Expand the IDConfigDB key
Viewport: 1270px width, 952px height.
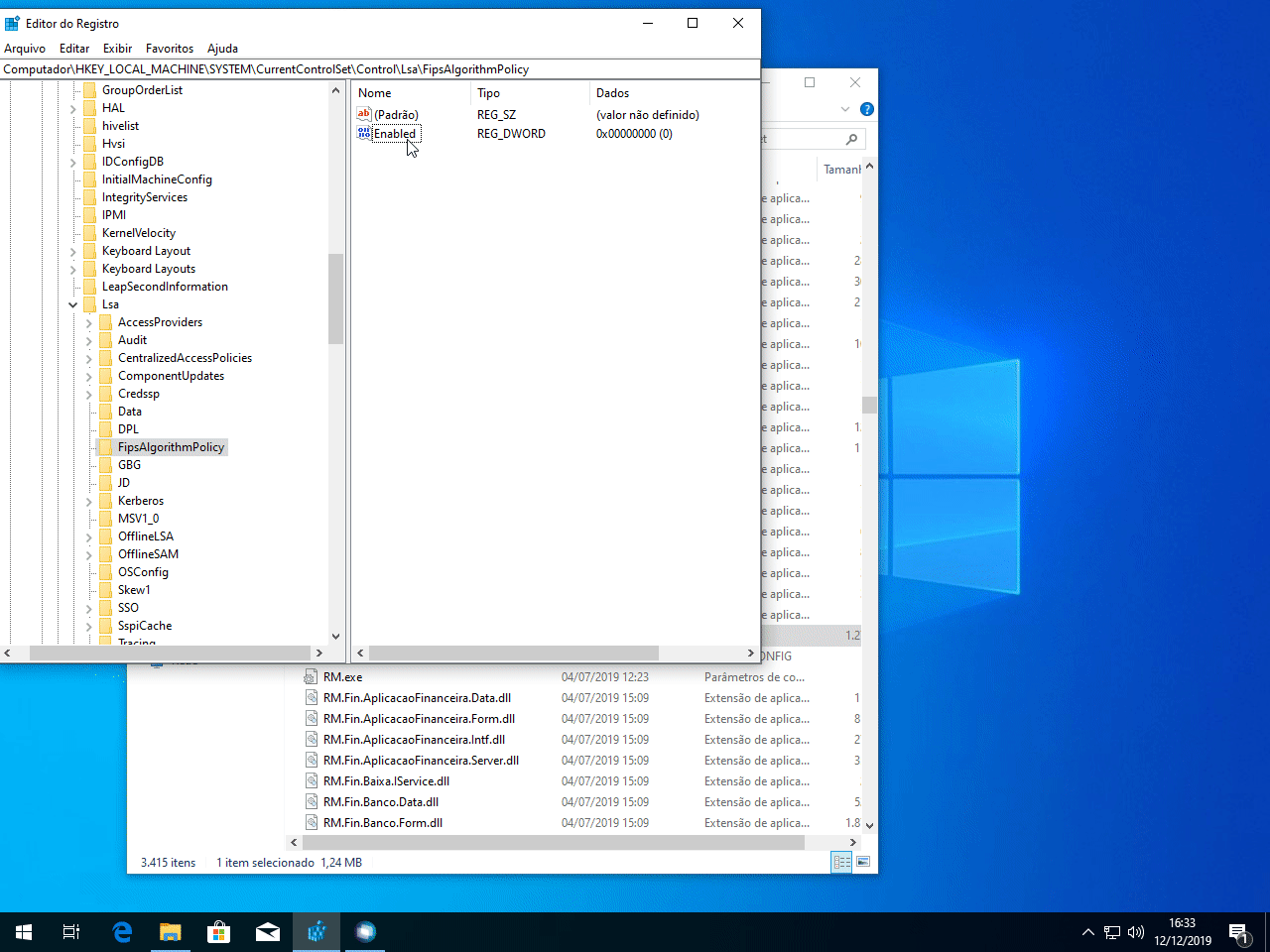[x=73, y=162]
